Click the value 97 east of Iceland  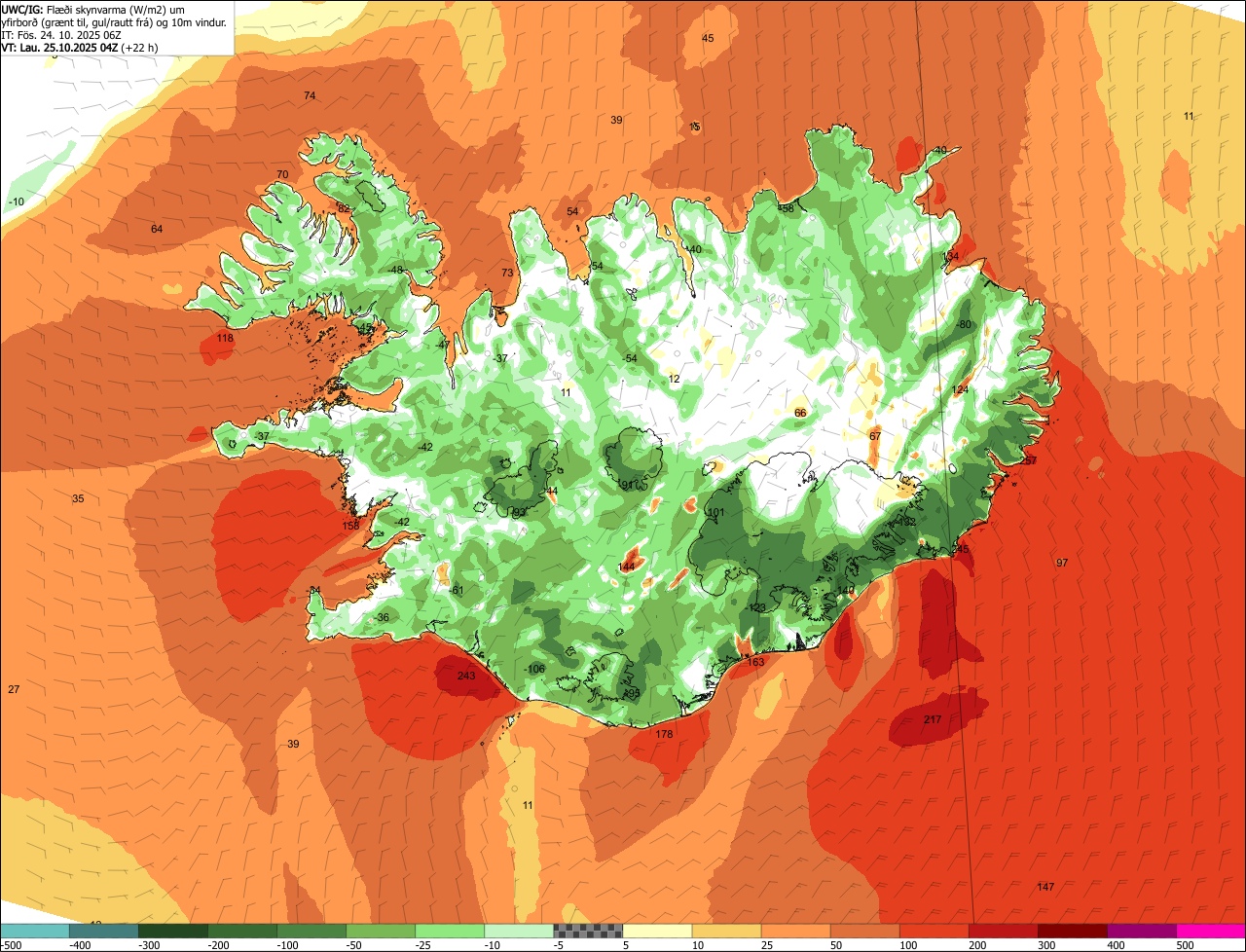[x=1062, y=563]
